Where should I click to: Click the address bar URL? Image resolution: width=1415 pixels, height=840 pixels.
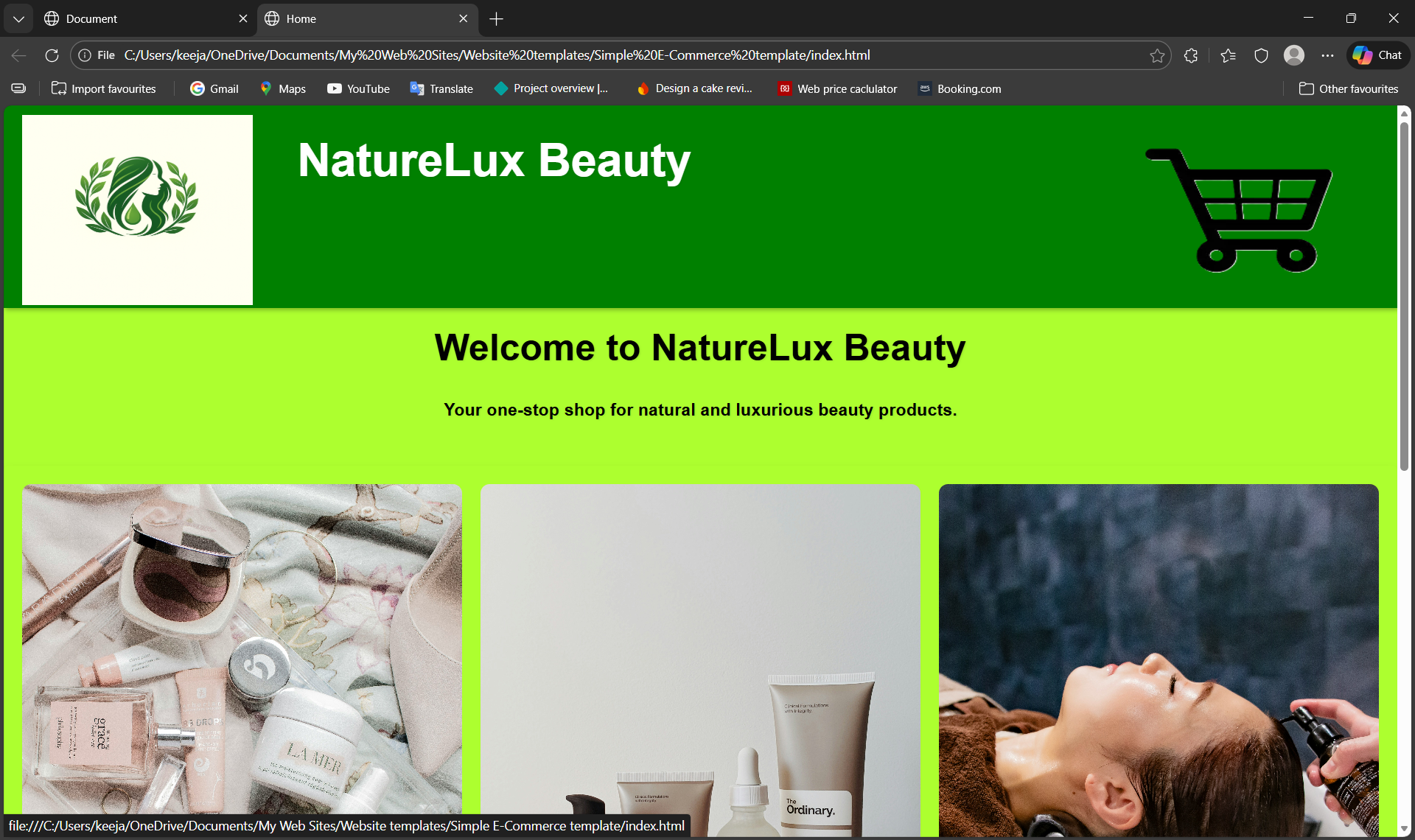[x=497, y=55]
